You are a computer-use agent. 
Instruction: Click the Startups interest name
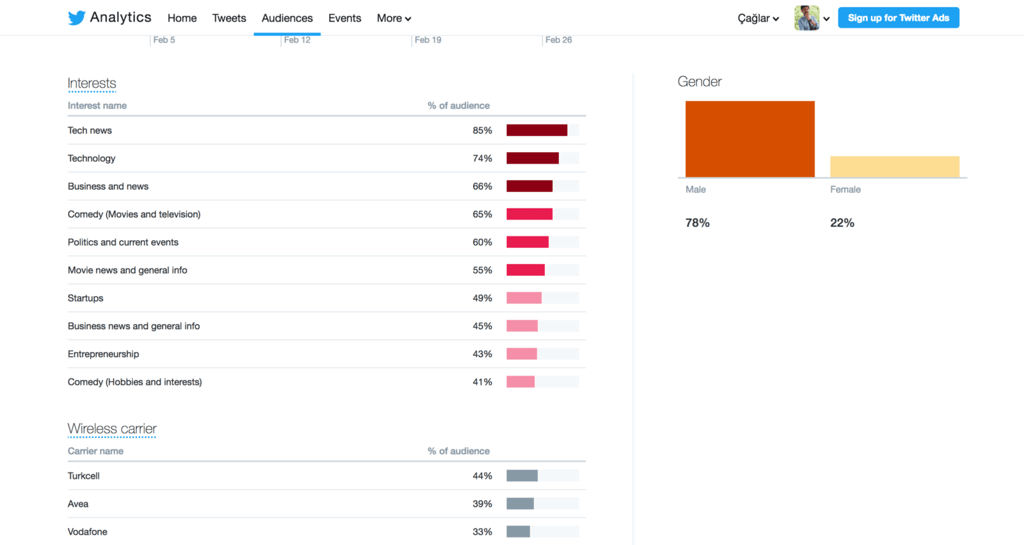pos(86,298)
